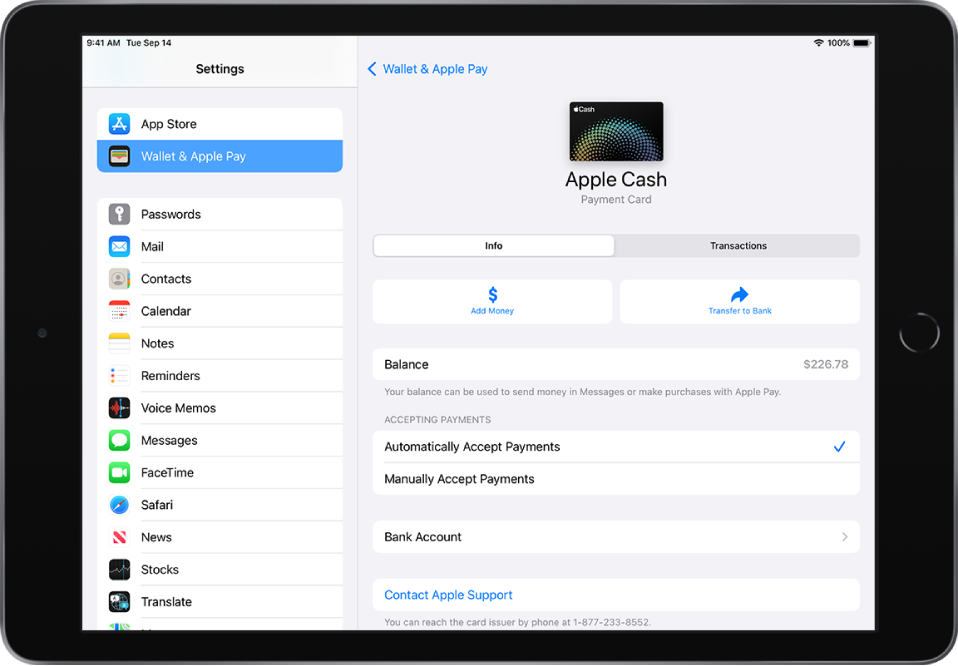Viewport: 958px width, 666px height.
Task: Tap the Passwords key icon
Action: pyautogui.click(x=119, y=214)
